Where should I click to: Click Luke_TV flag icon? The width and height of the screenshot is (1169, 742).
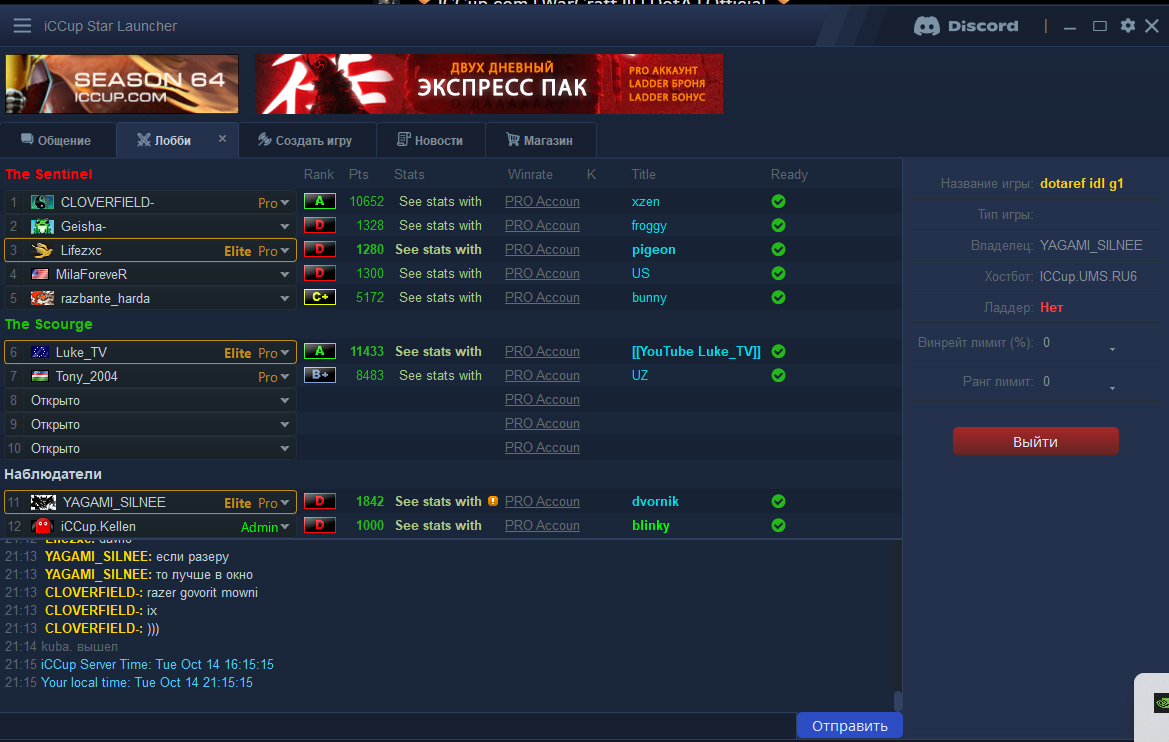(40, 352)
